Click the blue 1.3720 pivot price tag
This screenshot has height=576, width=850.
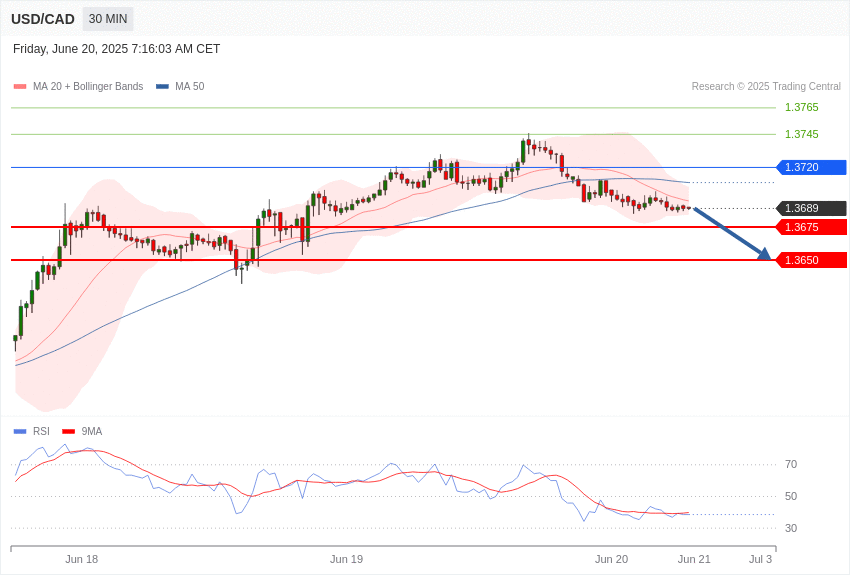coord(811,167)
